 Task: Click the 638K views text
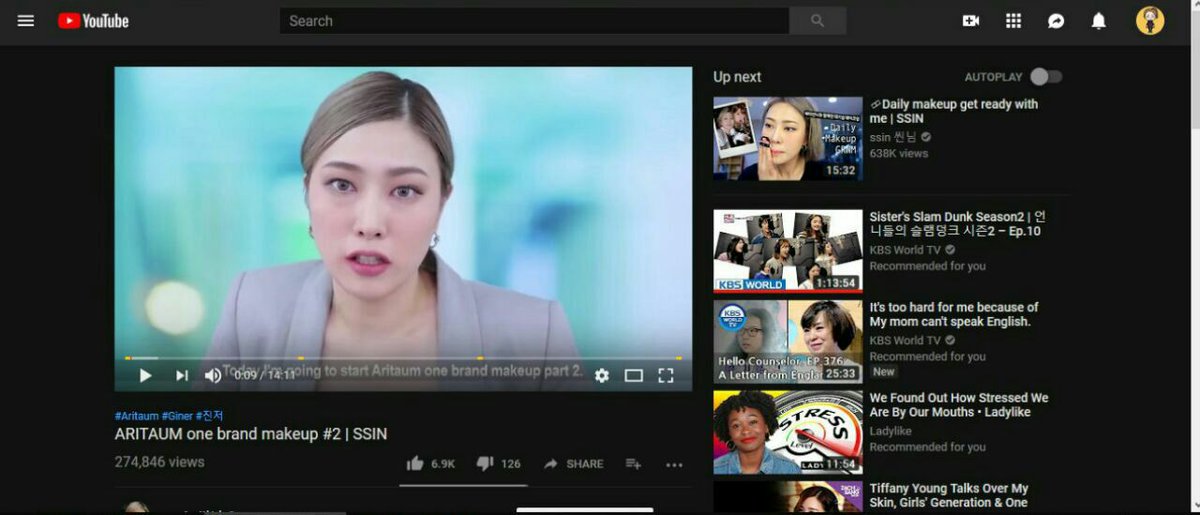899,153
